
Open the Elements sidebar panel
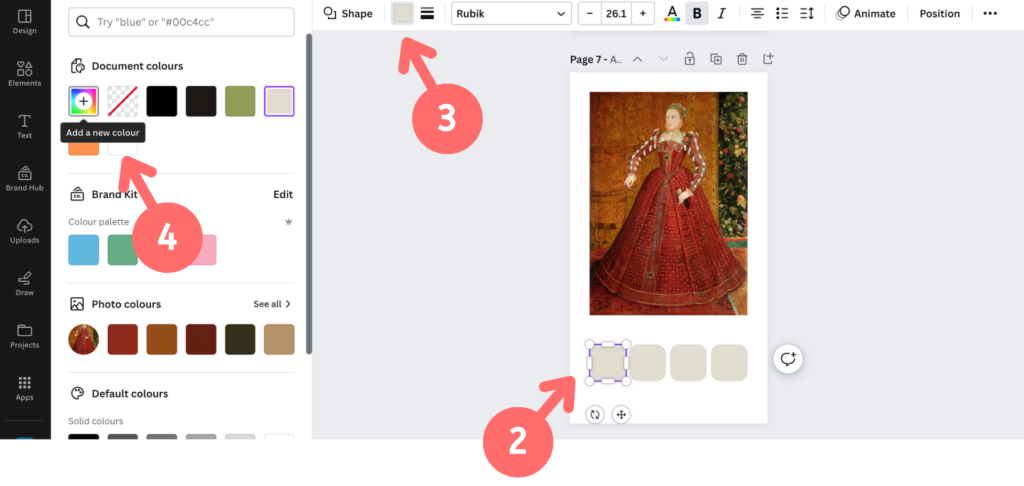coord(25,74)
